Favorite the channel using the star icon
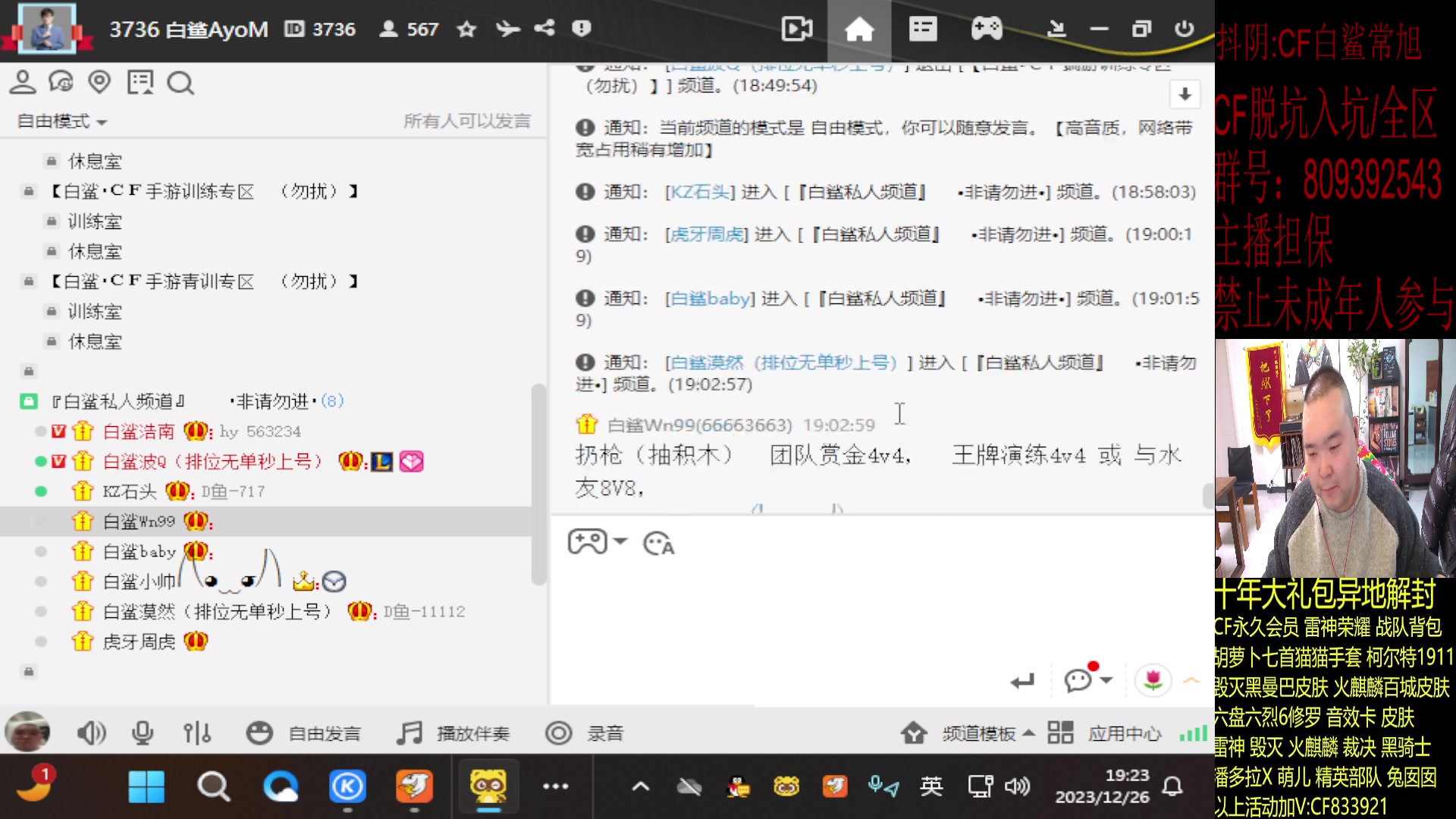The image size is (1456, 819). [x=466, y=29]
